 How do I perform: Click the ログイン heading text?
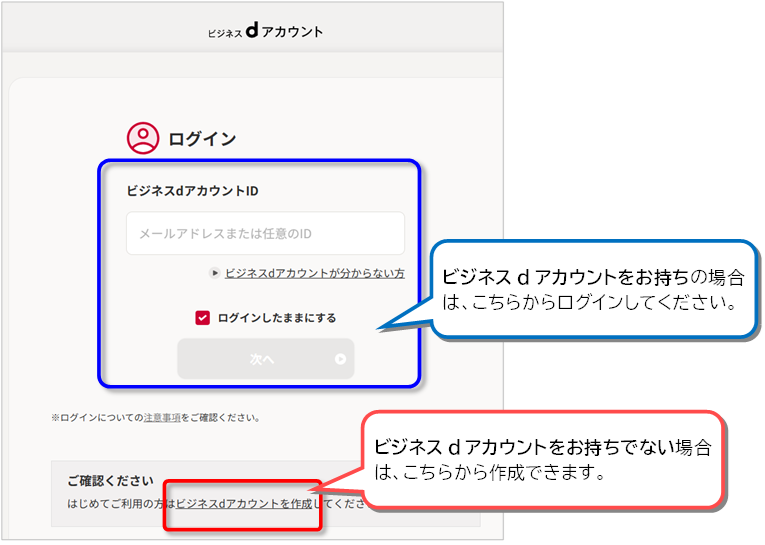(x=202, y=139)
